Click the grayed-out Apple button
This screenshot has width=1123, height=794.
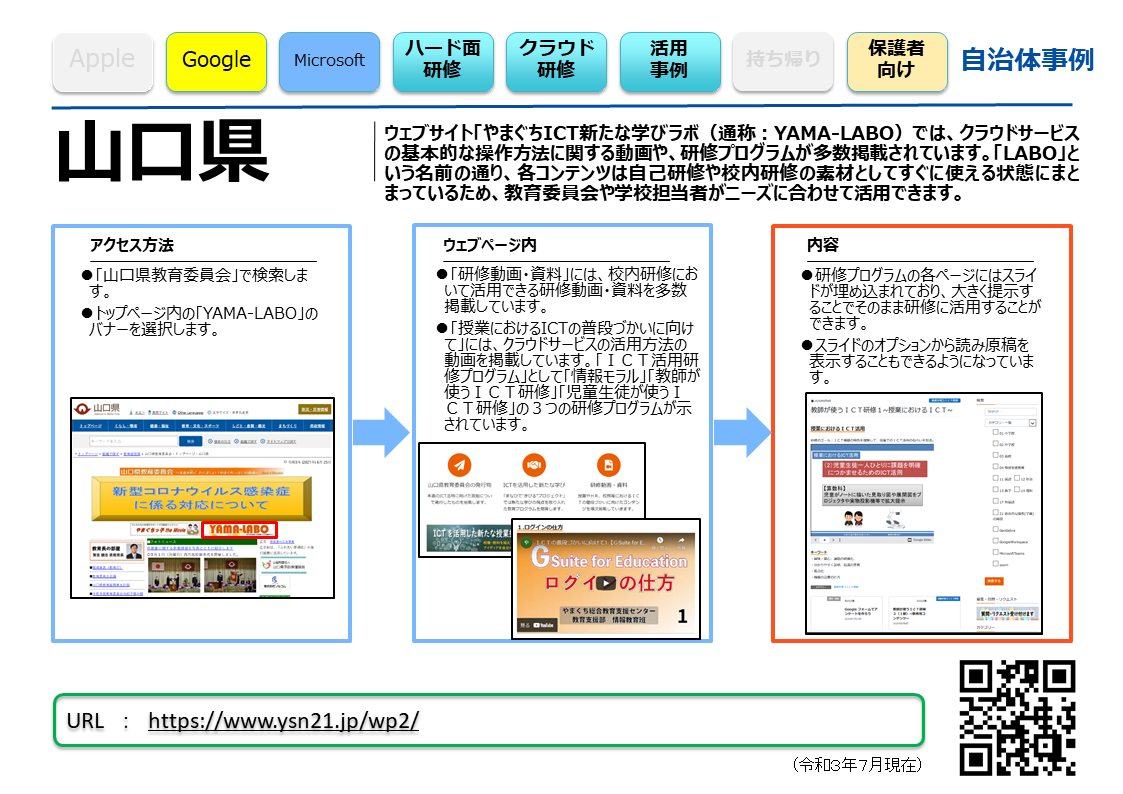click(102, 62)
